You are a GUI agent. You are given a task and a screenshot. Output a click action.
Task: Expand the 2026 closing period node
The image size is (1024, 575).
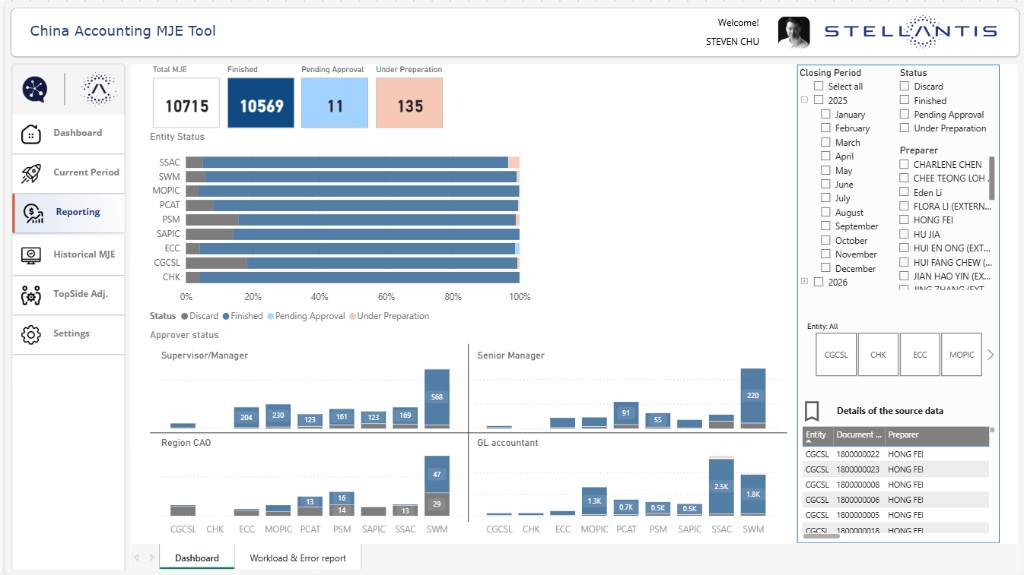coord(805,282)
